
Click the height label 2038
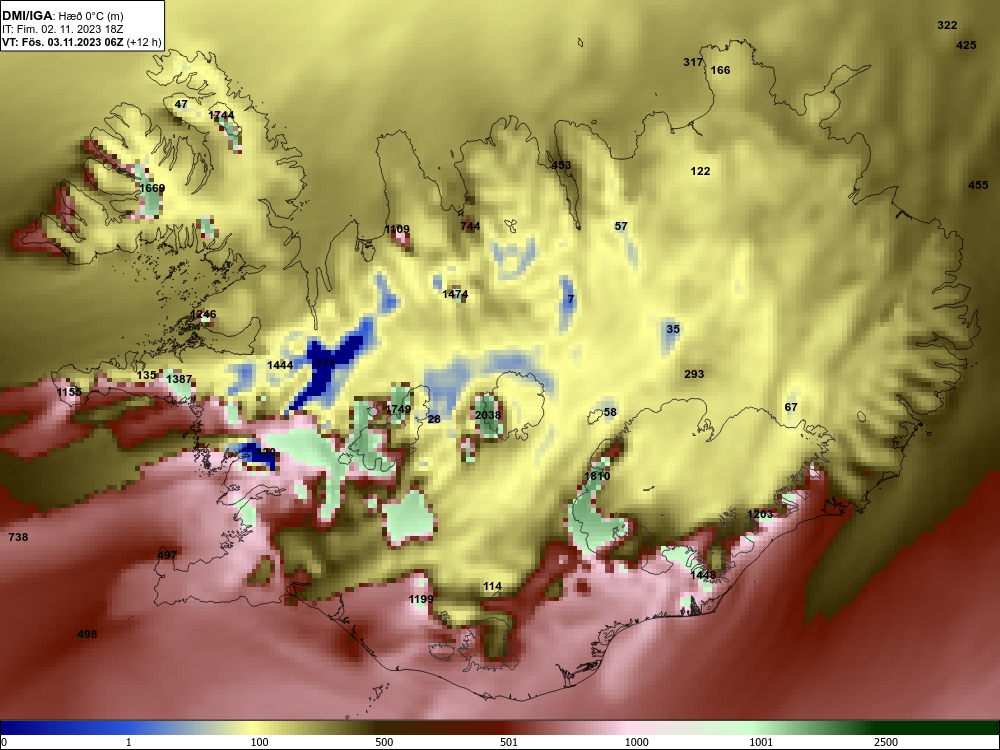488,415
